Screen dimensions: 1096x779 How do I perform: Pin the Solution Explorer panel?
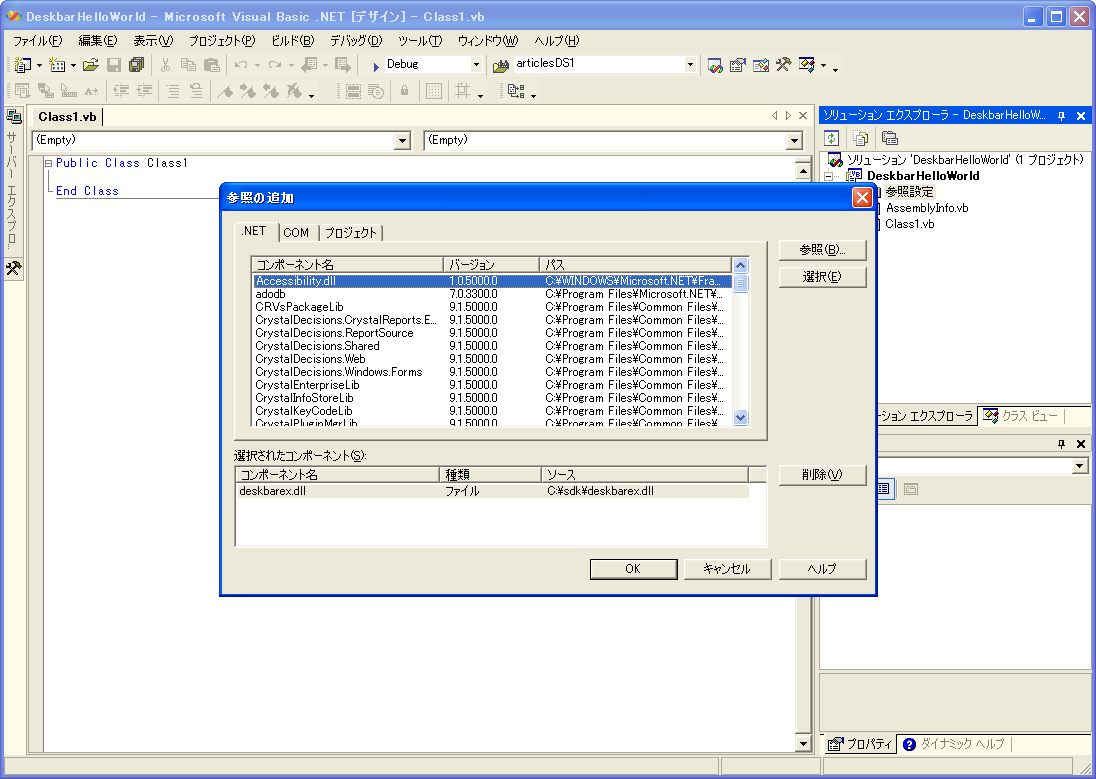tap(1061, 115)
